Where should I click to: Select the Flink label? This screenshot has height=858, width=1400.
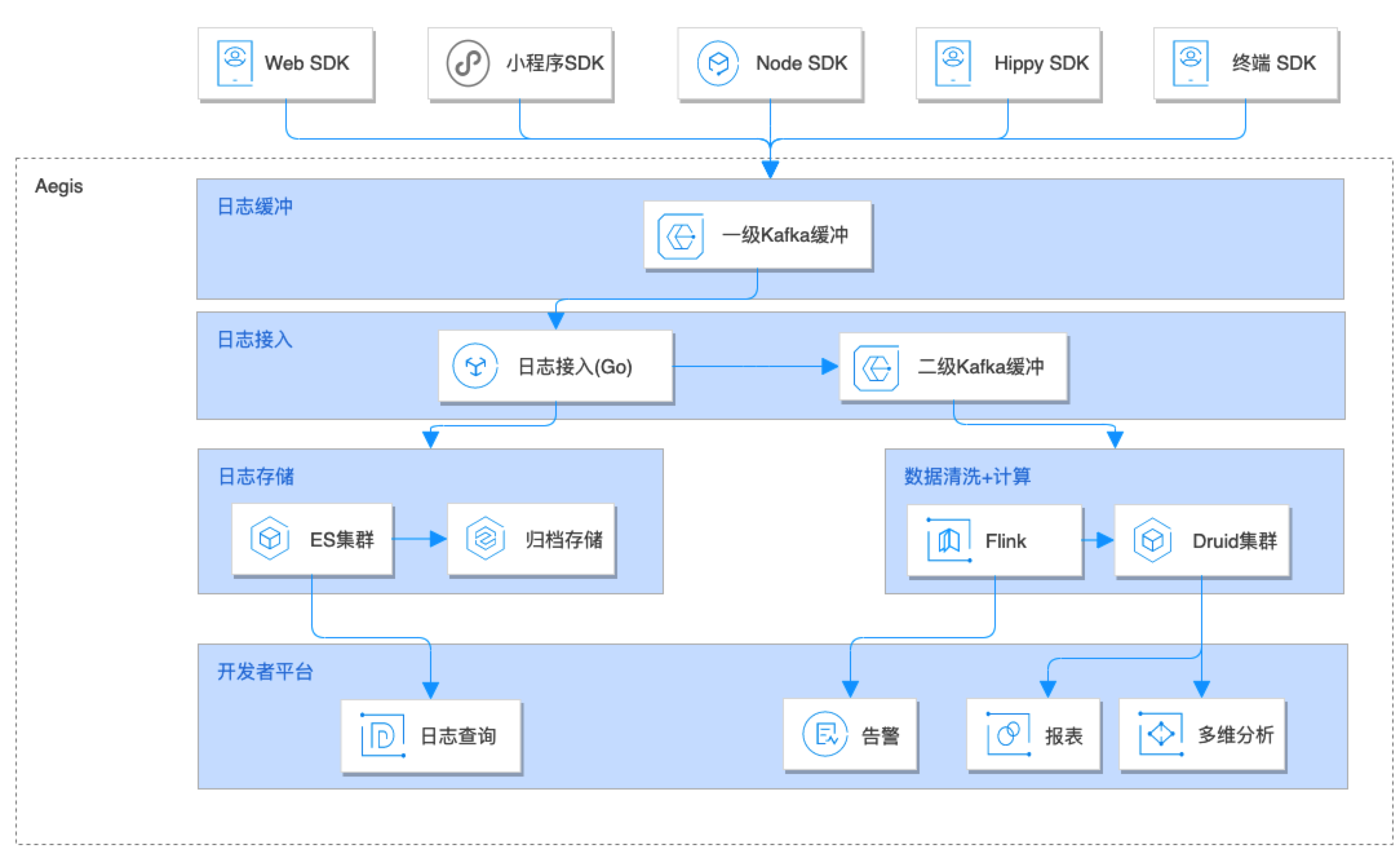1005,541
